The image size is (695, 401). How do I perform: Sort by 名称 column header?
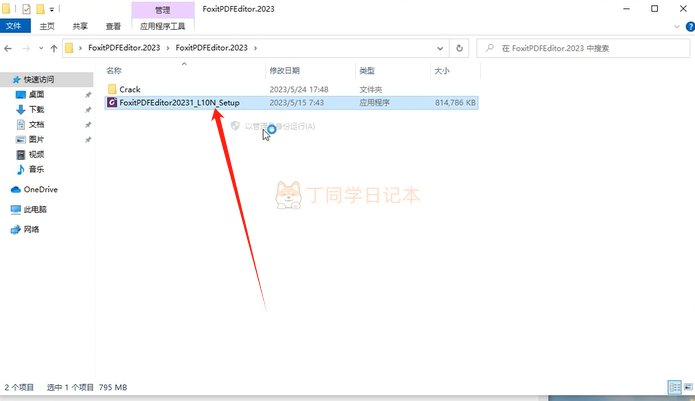pyautogui.click(x=114, y=70)
